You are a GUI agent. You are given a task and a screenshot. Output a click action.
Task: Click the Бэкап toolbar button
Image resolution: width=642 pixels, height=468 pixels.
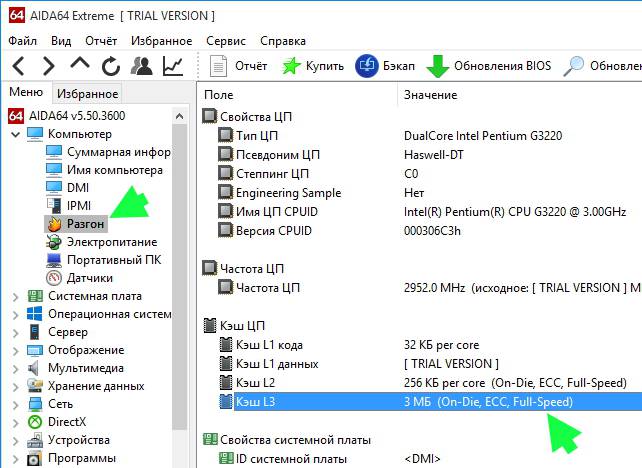point(385,66)
